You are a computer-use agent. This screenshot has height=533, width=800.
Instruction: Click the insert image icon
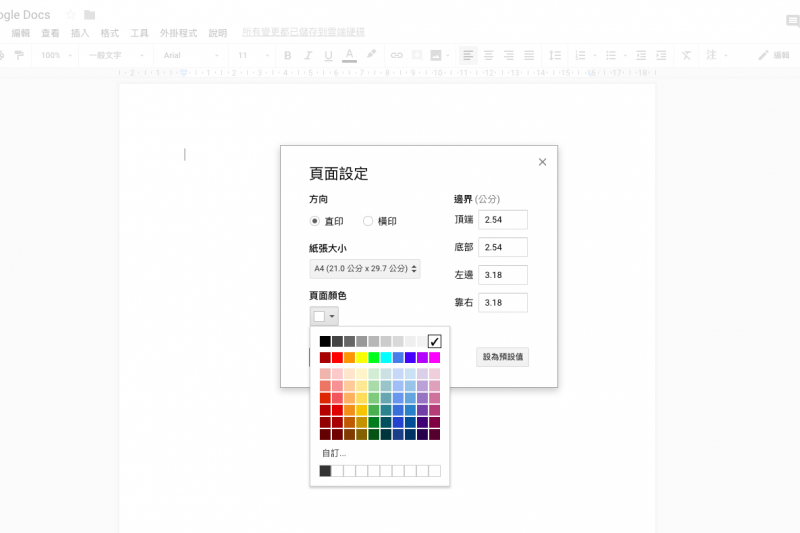[x=436, y=55]
